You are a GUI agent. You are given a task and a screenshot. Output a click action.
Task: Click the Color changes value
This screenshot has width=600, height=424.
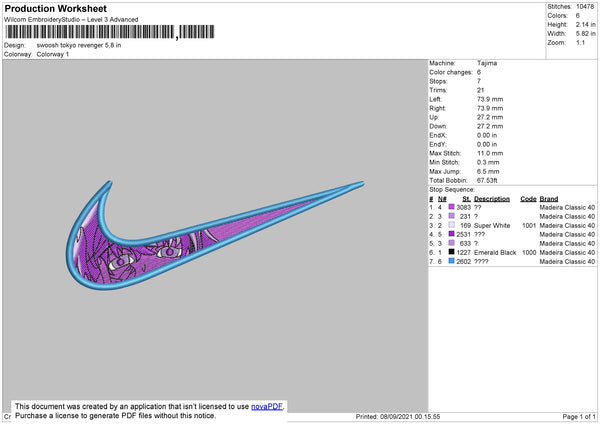[479, 72]
